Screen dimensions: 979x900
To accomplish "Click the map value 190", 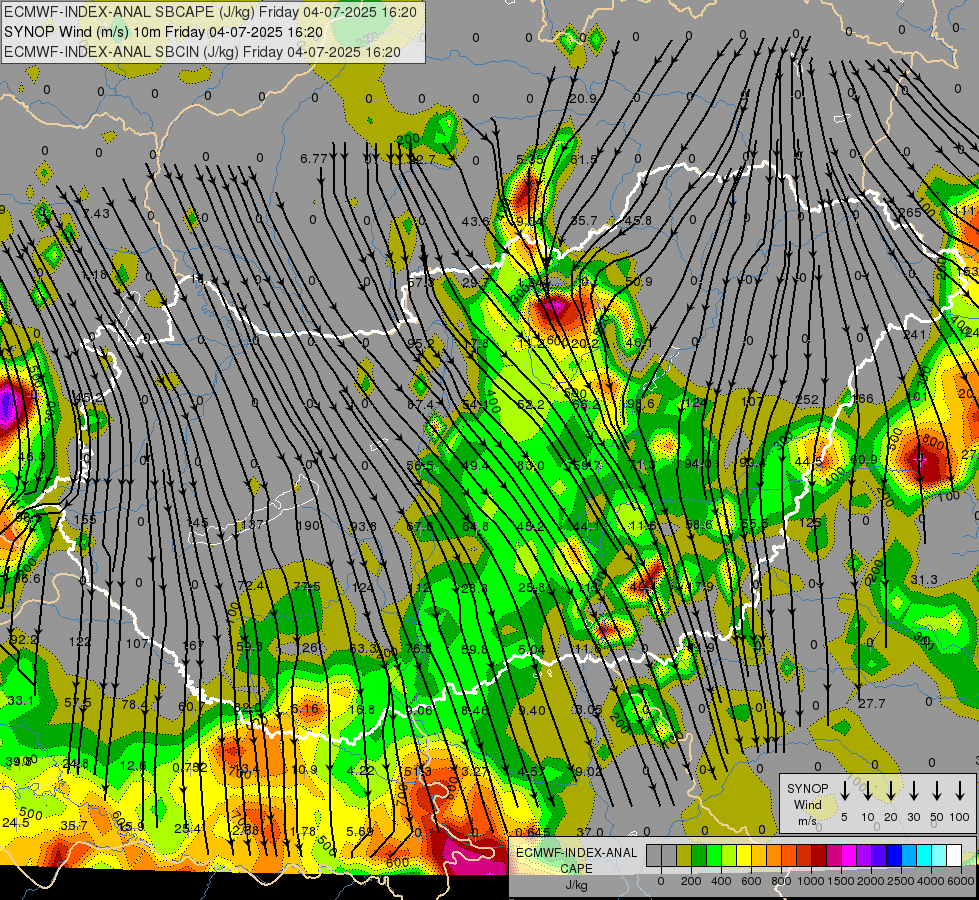I will (308, 525).
